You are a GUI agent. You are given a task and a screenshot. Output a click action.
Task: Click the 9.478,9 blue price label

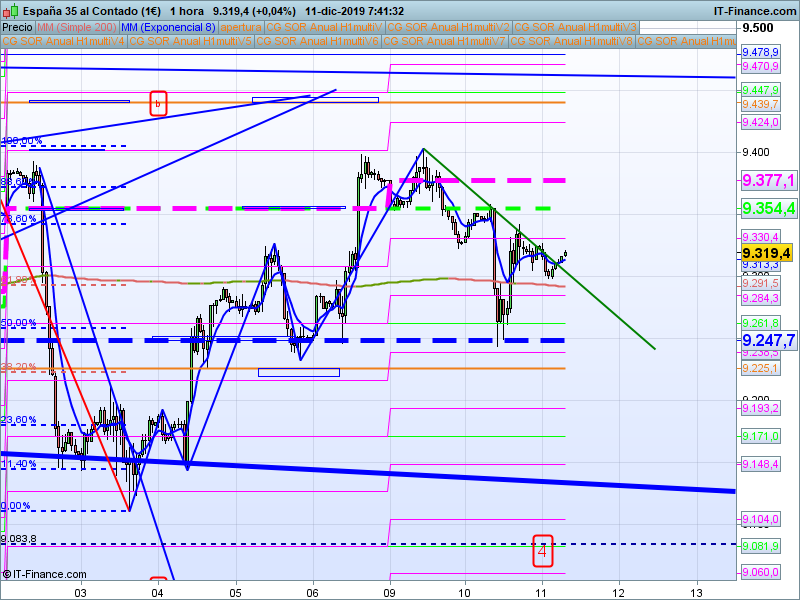[x=760, y=52]
